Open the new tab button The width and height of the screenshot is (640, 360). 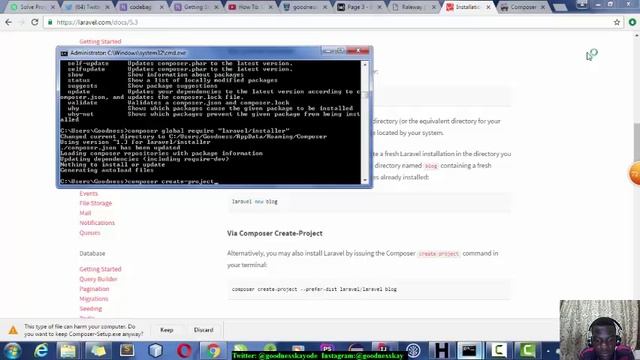tap(560, 7)
